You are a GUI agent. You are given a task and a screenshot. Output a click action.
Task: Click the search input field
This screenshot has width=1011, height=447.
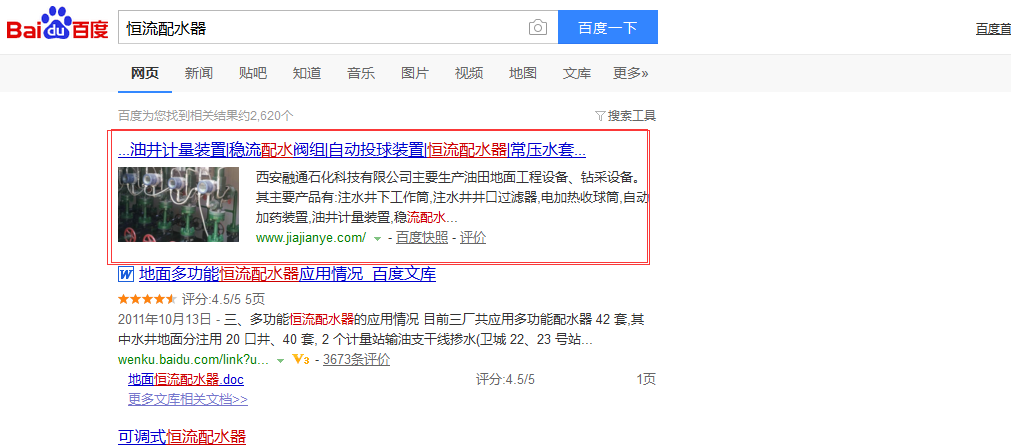pyautogui.click(x=320, y=28)
